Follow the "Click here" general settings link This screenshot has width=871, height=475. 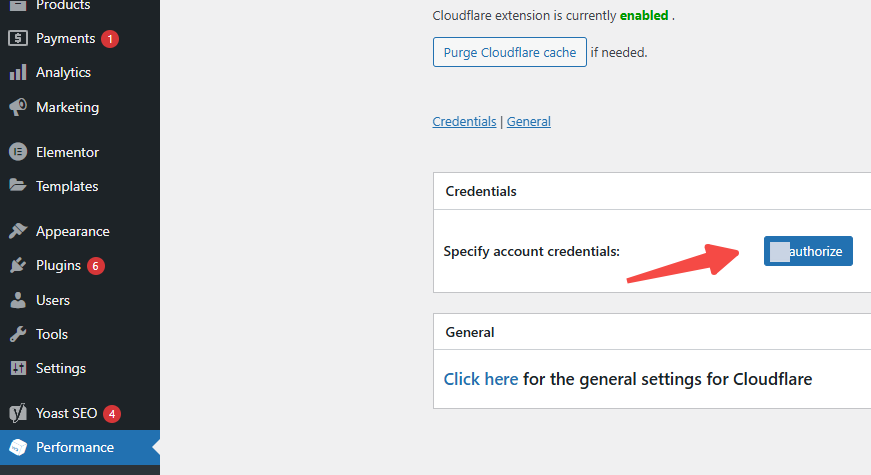point(481,379)
